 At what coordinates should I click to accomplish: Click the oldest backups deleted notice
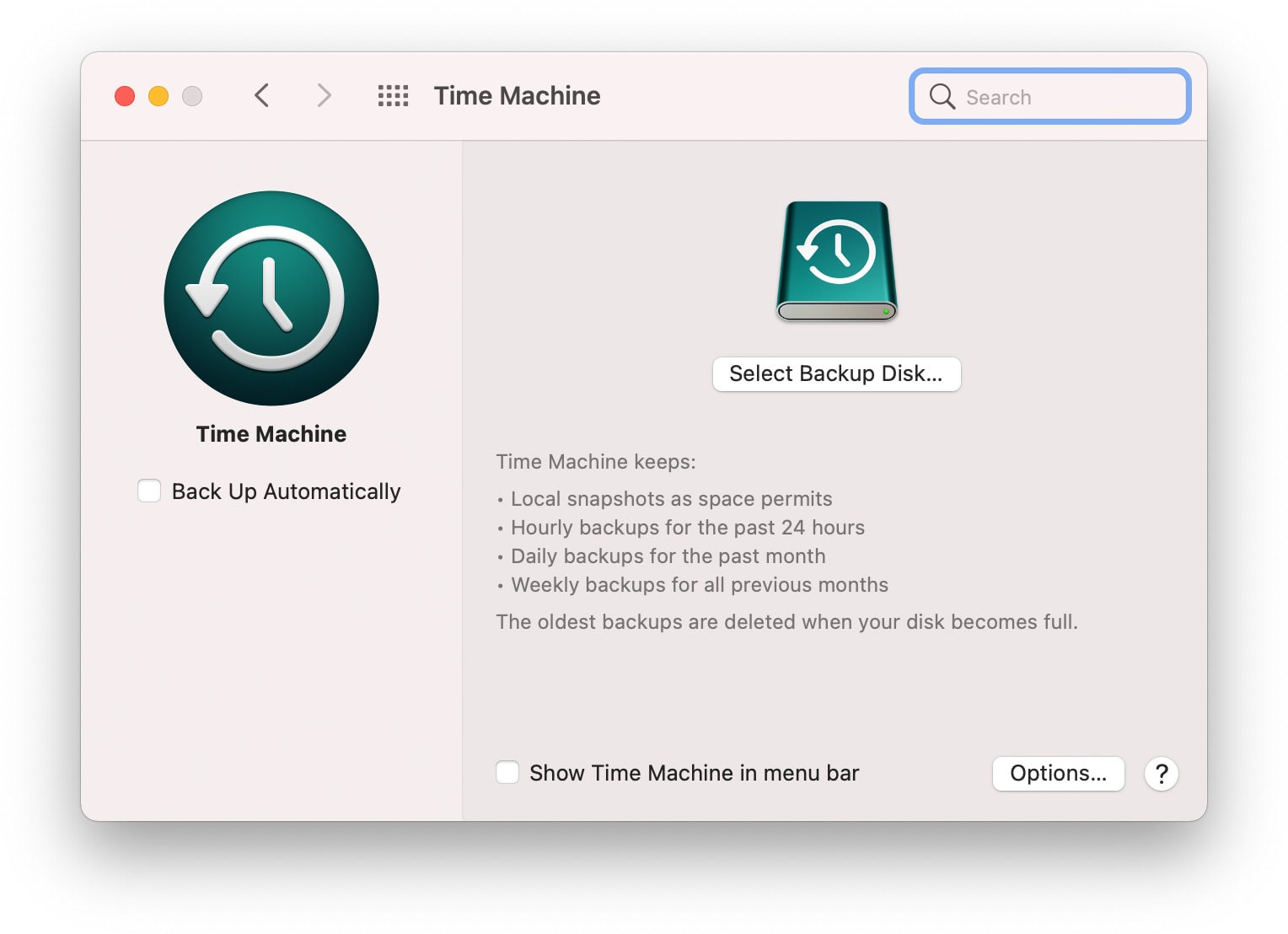click(787, 621)
